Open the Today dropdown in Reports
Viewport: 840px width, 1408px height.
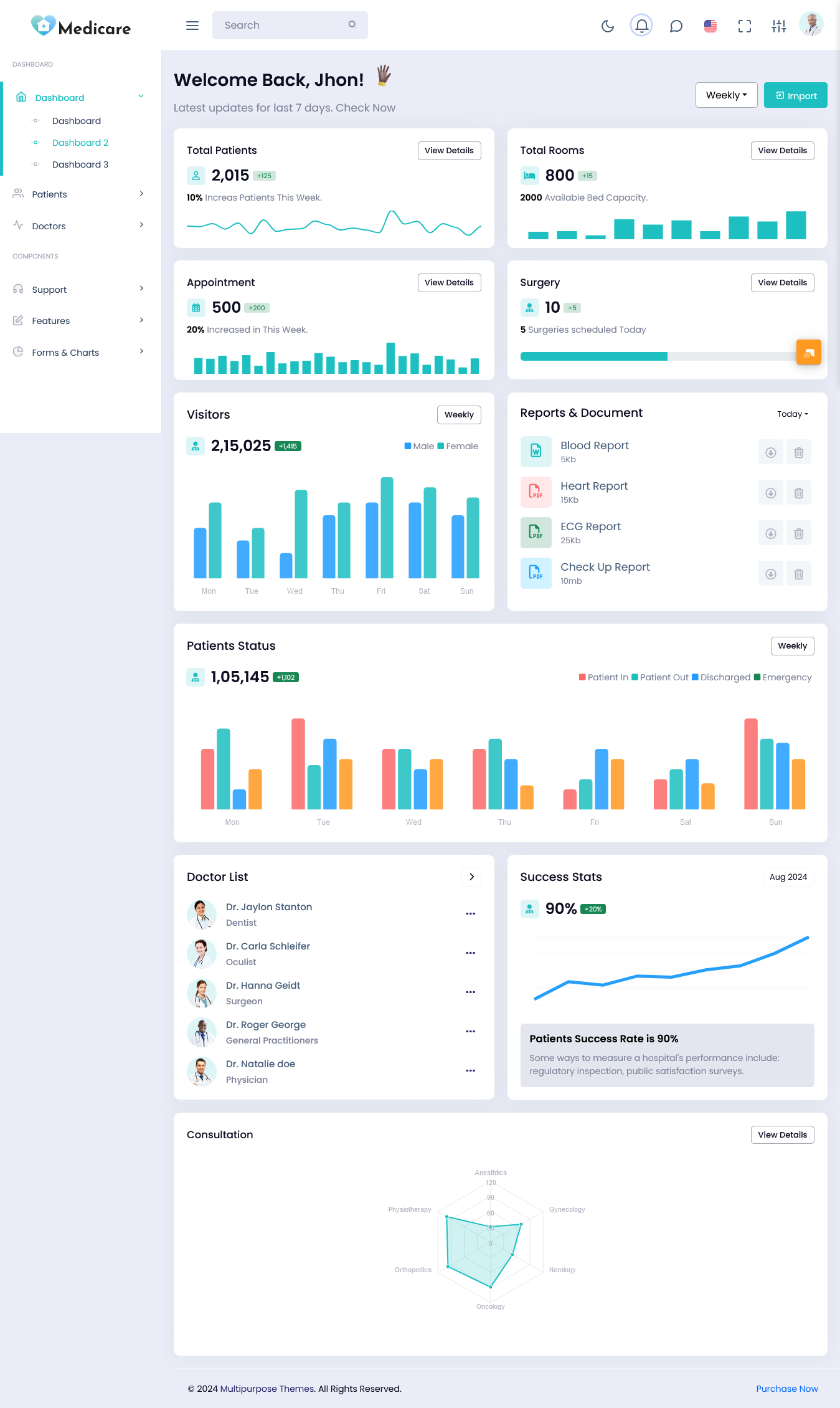click(x=792, y=414)
